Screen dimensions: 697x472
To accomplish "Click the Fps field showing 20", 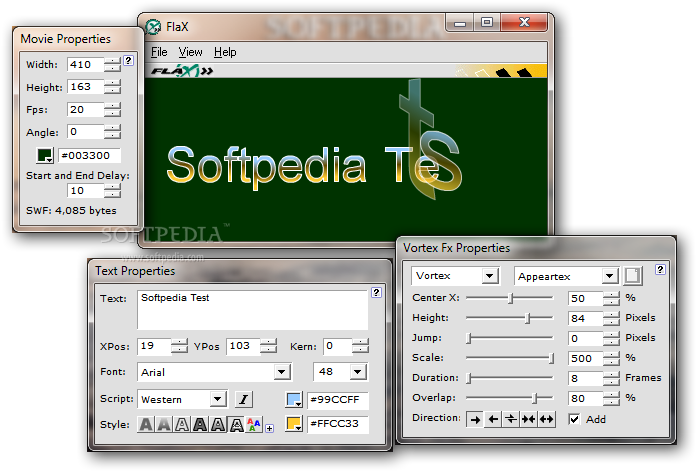I will coord(86,109).
